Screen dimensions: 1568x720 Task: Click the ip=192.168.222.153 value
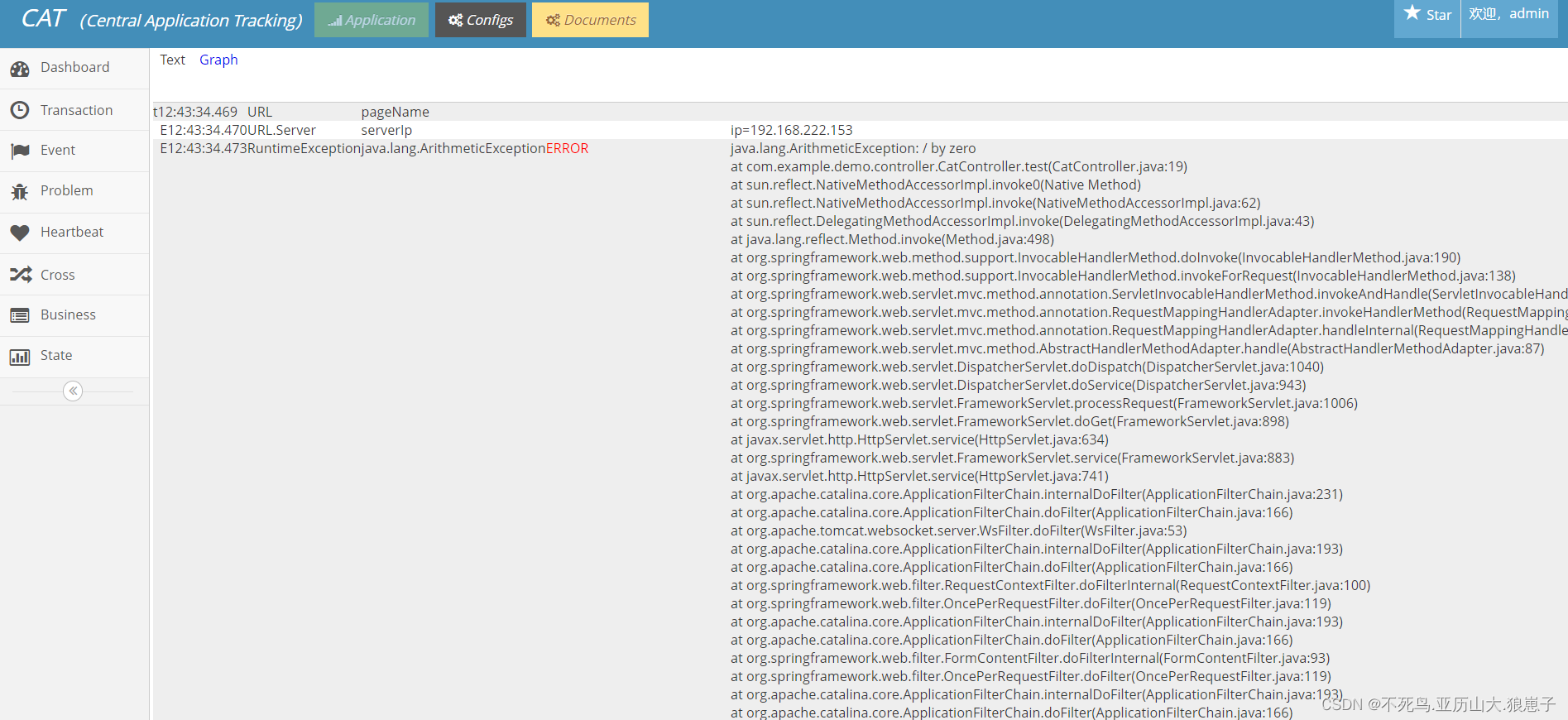[791, 130]
